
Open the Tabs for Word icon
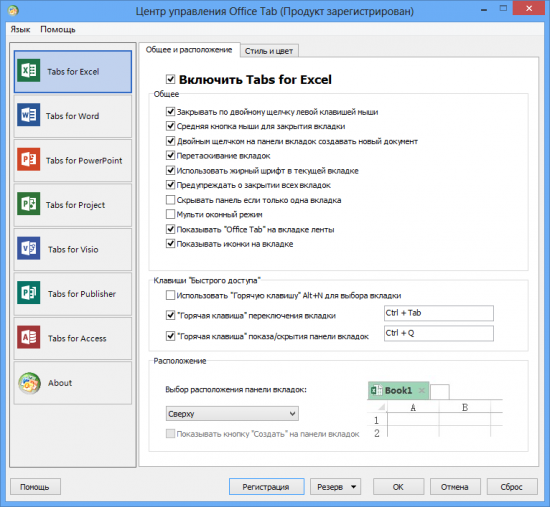[29, 115]
